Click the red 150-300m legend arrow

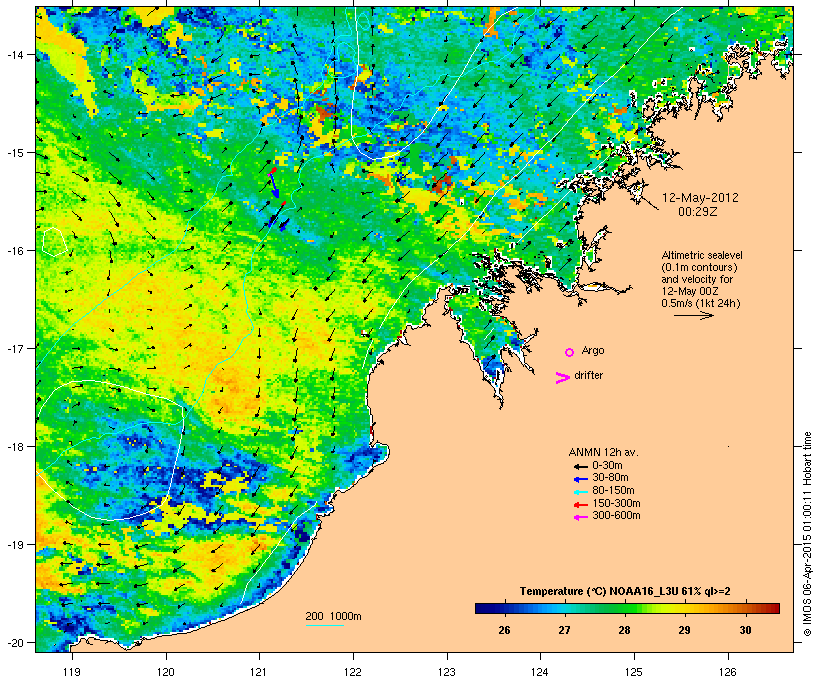(x=580, y=505)
